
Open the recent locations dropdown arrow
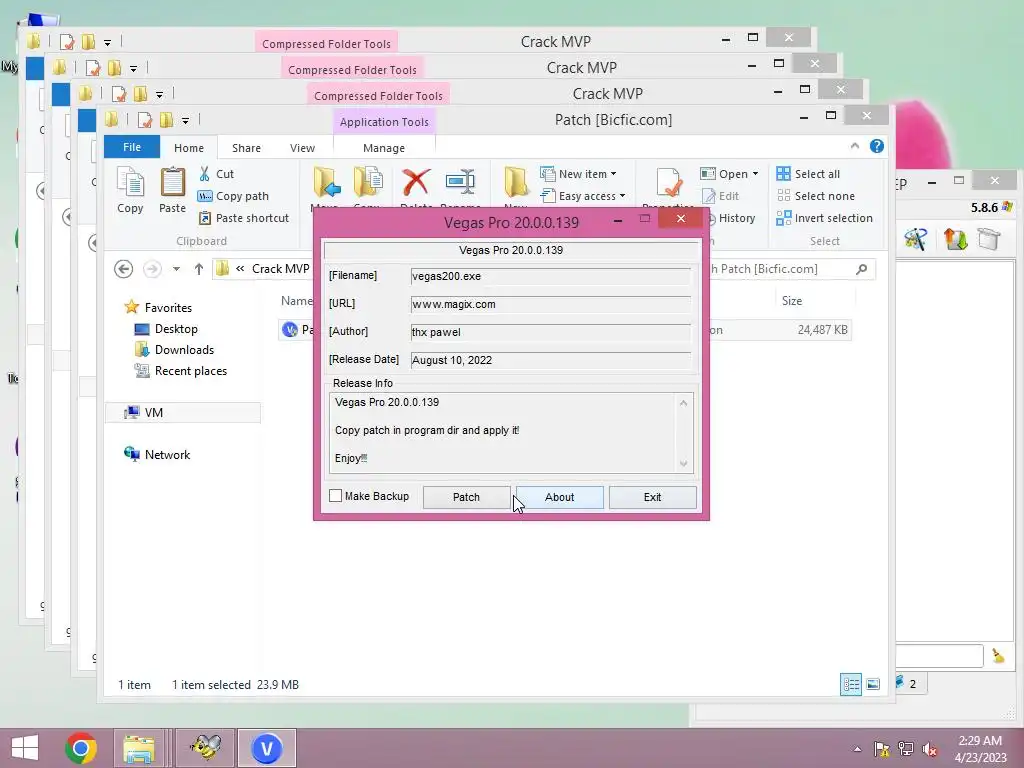click(176, 269)
